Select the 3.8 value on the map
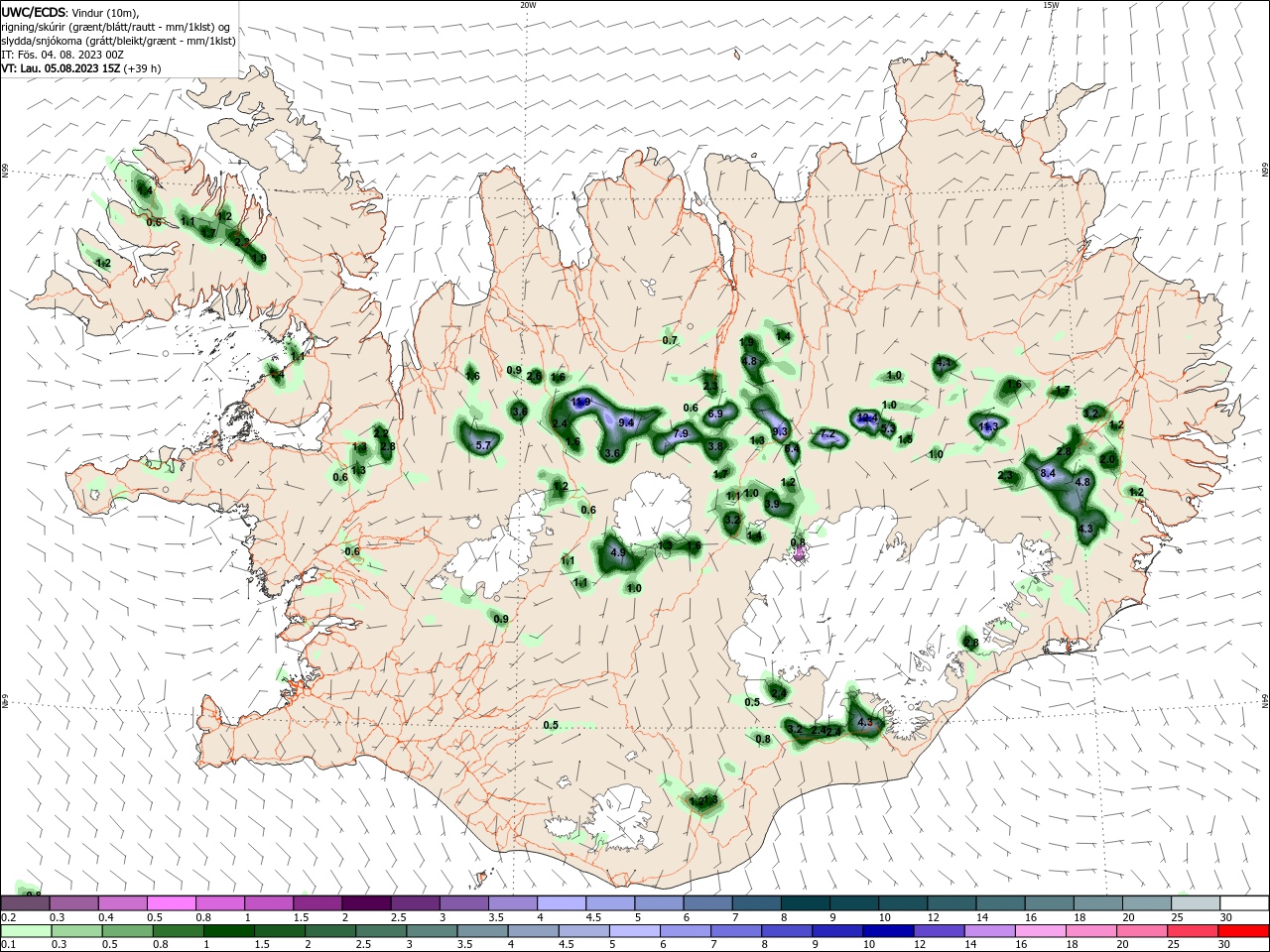The height and width of the screenshot is (952, 1270). coord(715,447)
